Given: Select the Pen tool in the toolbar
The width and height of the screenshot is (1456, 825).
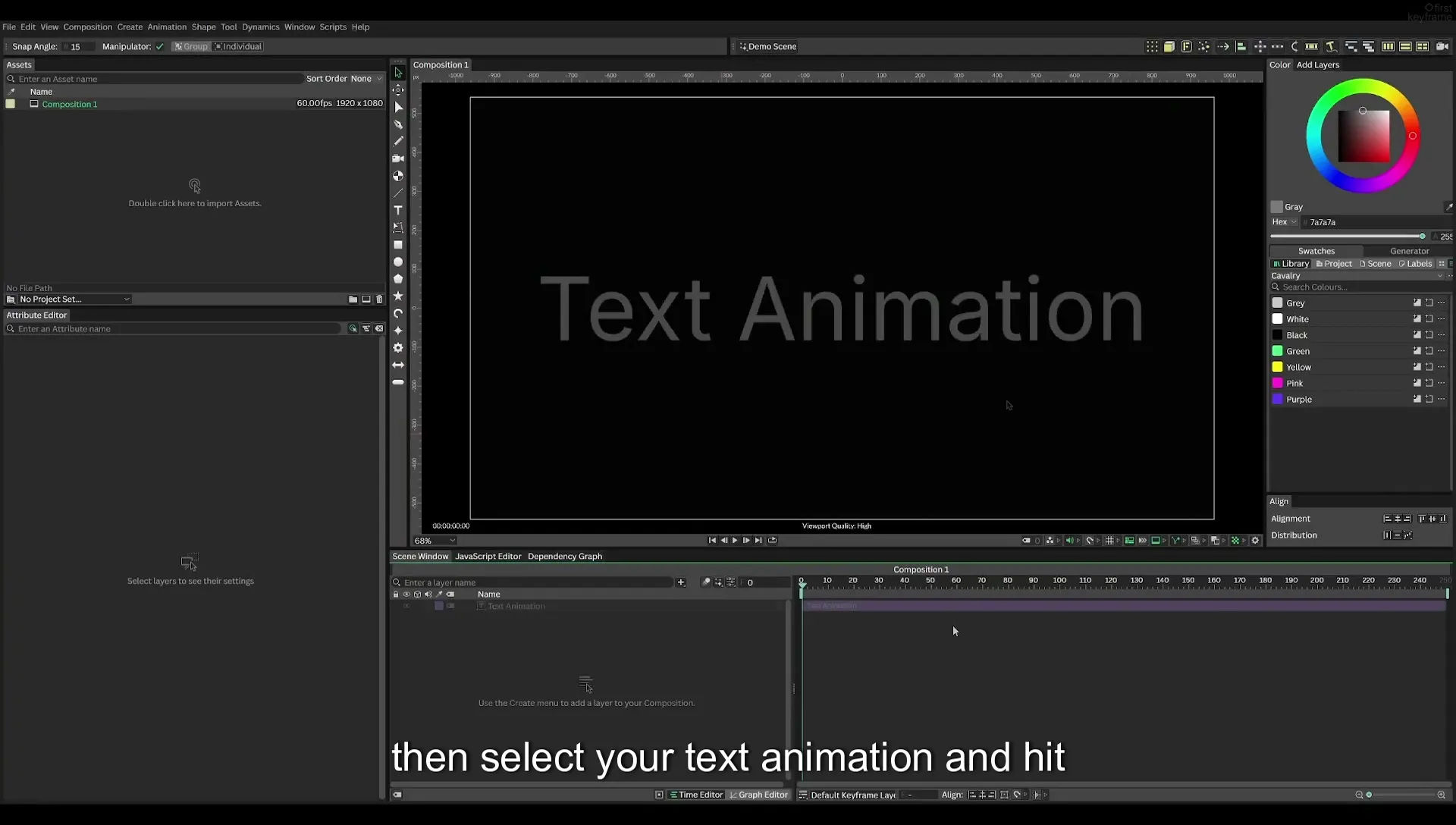Looking at the screenshot, I should [398, 124].
